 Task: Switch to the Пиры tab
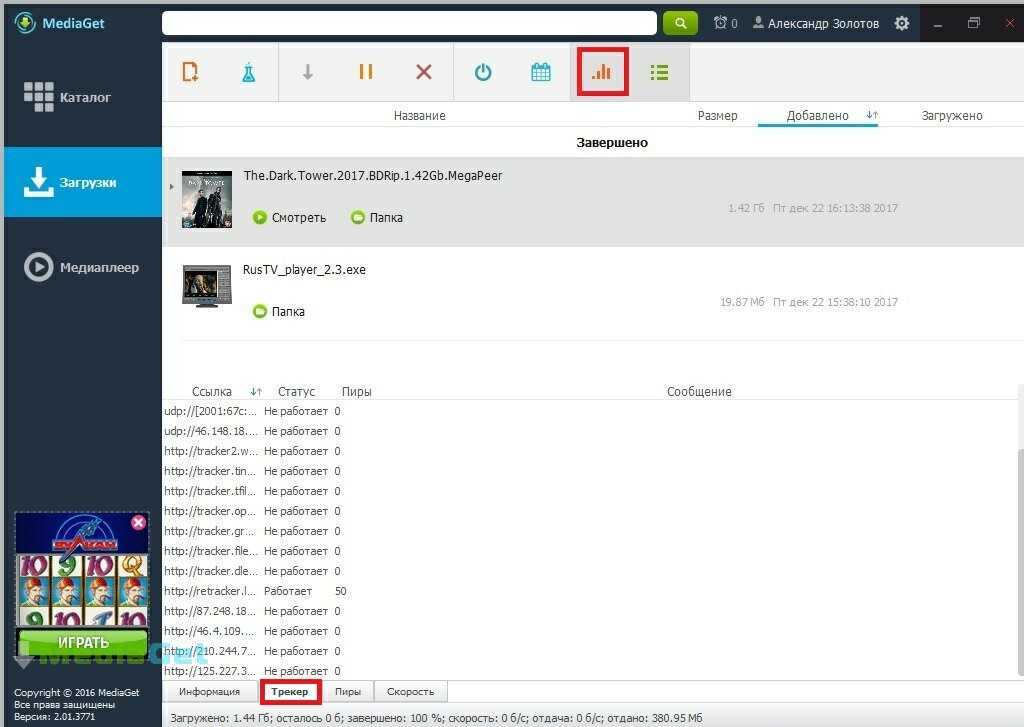coord(348,692)
